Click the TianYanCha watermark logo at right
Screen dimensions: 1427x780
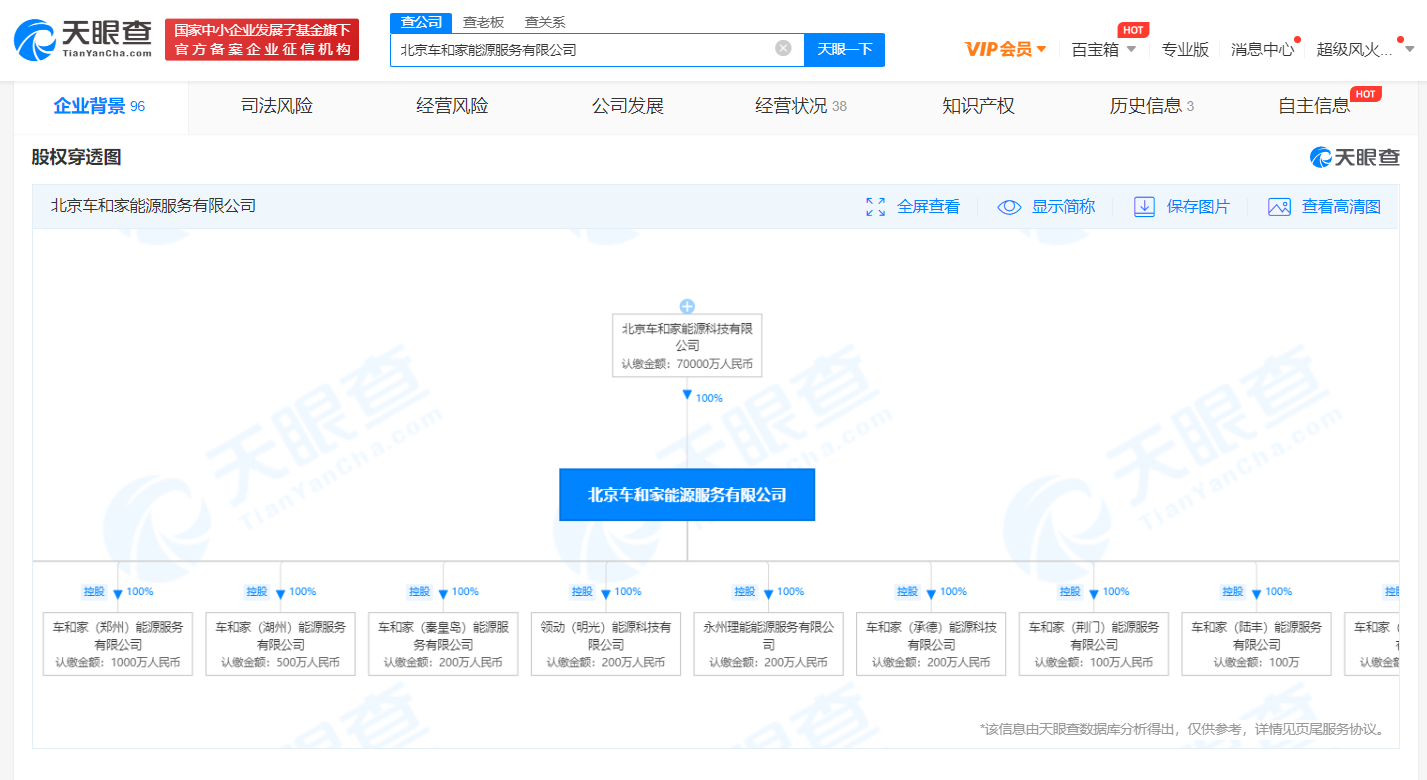point(1355,157)
